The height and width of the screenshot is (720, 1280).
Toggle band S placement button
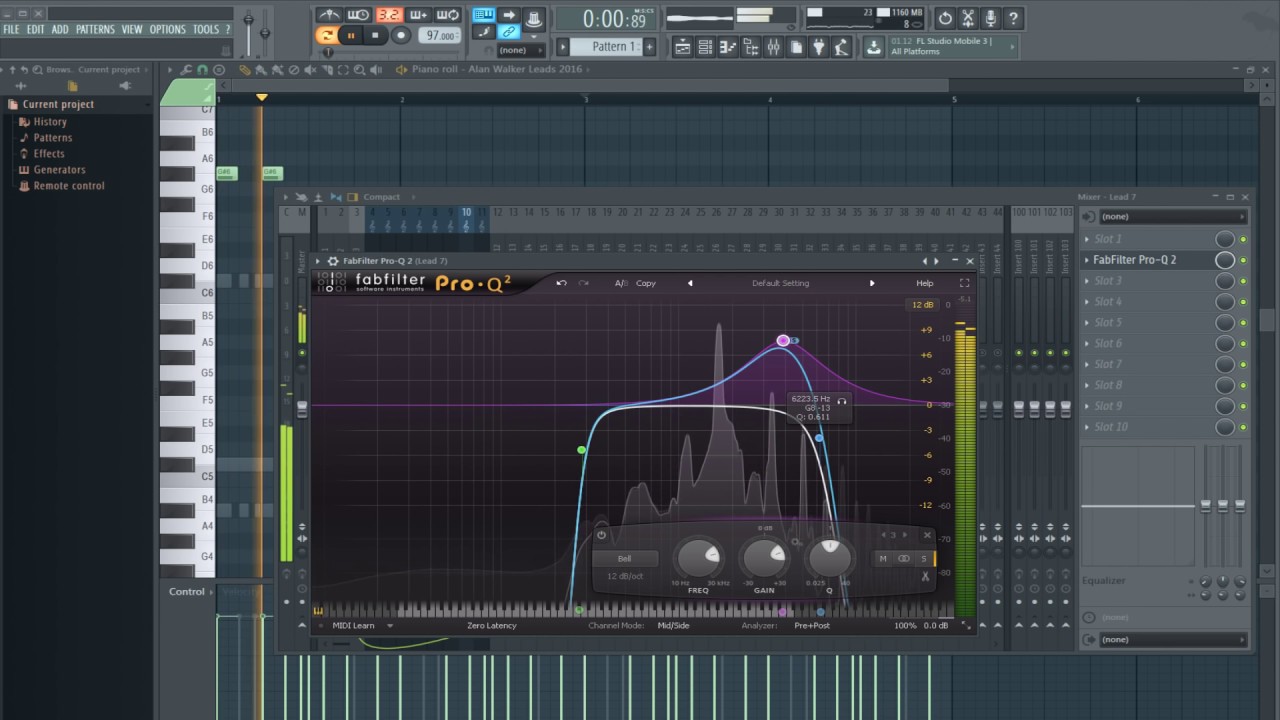(x=923, y=559)
